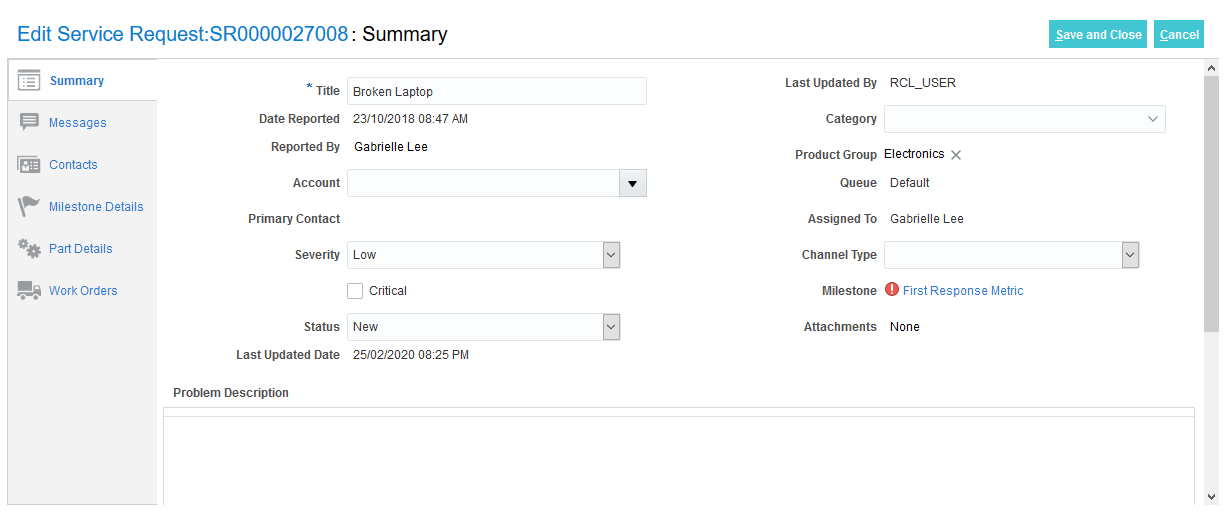Expand the Category dropdown
1227x519 pixels.
point(1152,119)
